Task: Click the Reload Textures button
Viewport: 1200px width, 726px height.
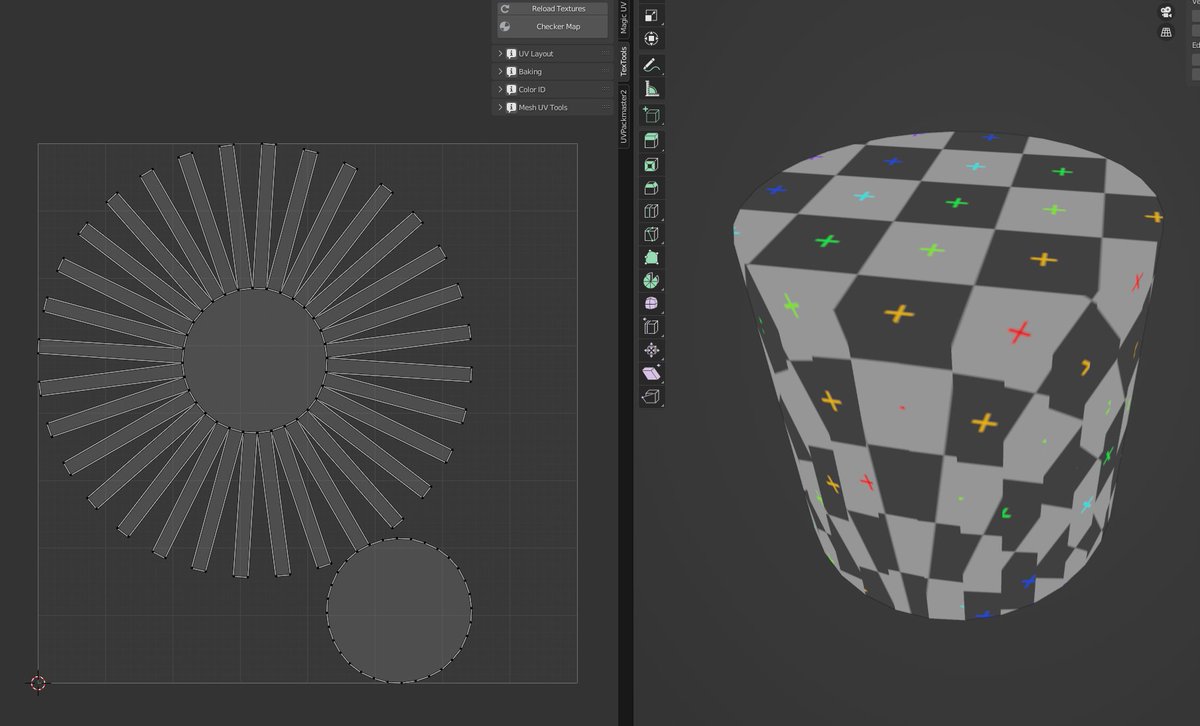Action: coord(552,8)
